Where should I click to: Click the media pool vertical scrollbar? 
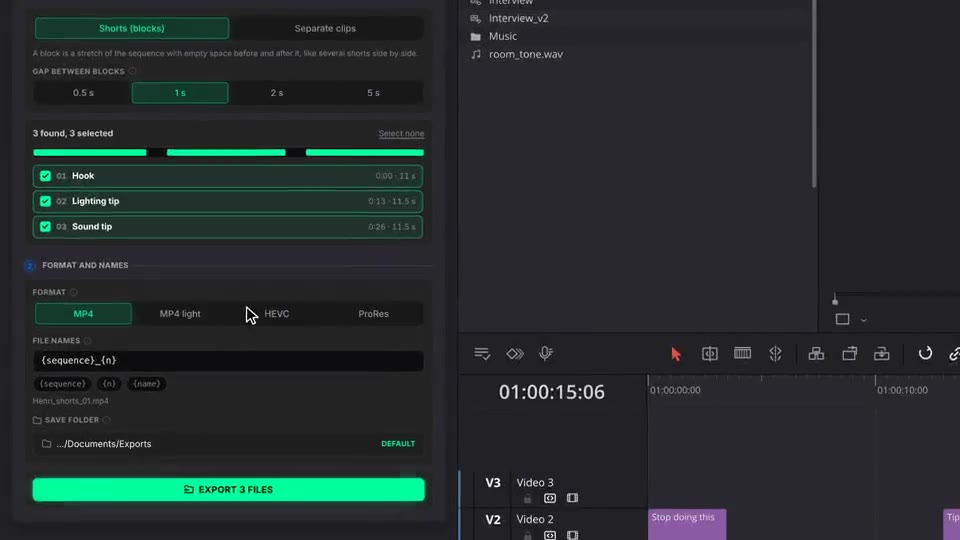point(814,93)
